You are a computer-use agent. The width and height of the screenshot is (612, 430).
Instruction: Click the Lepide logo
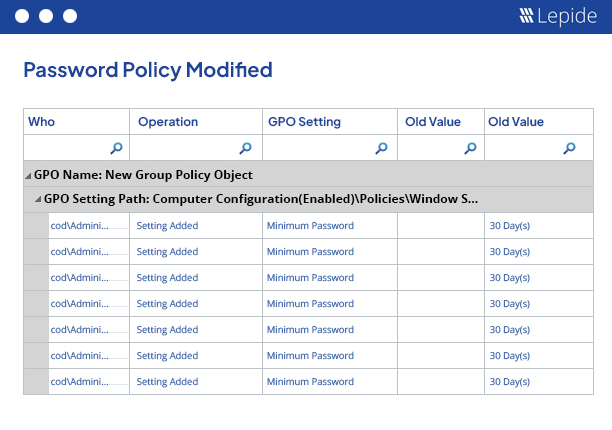point(558,16)
